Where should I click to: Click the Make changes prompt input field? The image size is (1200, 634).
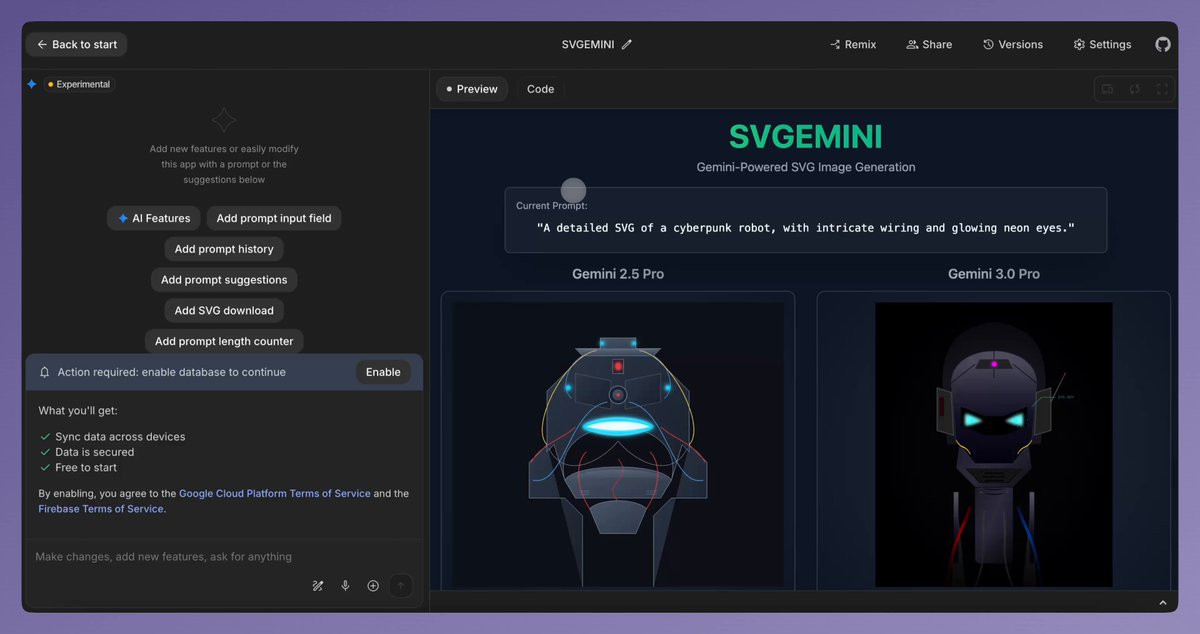pyautogui.click(x=224, y=556)
